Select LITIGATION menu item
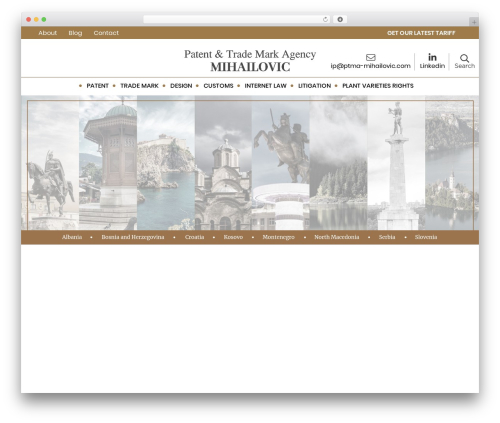Screen dimensions: 500x423 (x=314, y=86)
